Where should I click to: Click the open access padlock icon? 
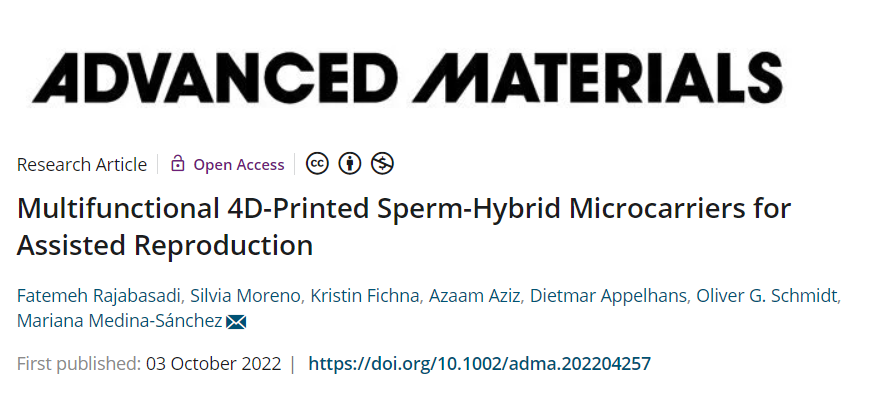click(178, 163)
